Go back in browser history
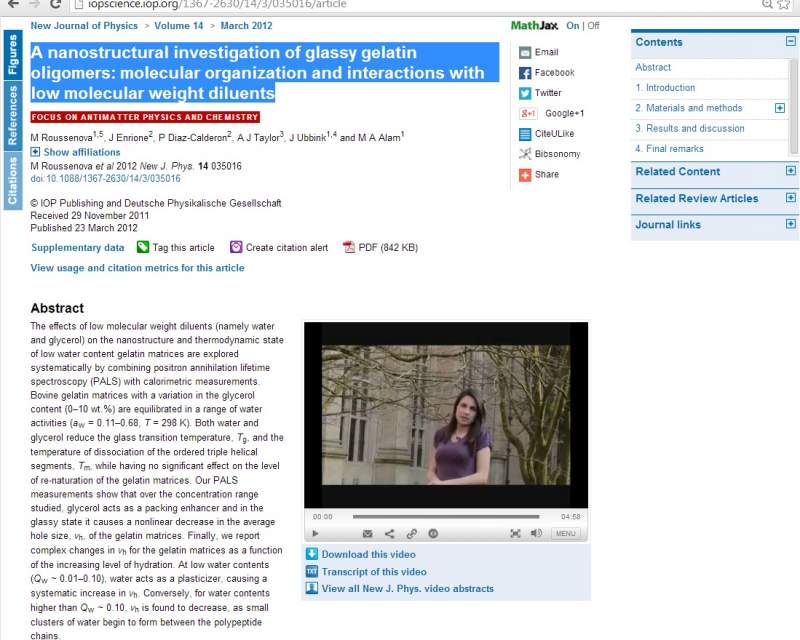 13,4
